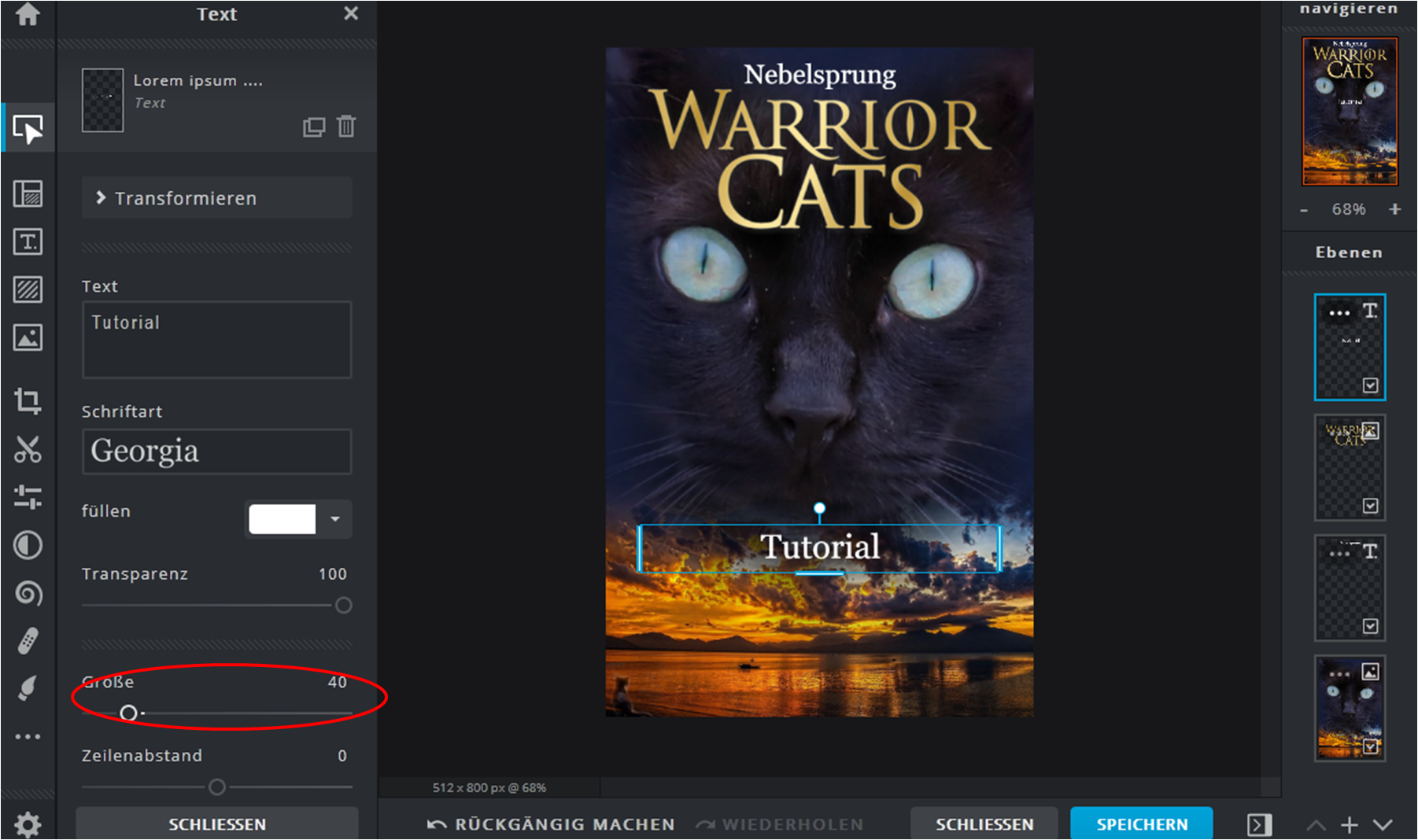The image size is (1418, 840).
Task: Select the spiral liquify tool
Action: click(28, 593)
